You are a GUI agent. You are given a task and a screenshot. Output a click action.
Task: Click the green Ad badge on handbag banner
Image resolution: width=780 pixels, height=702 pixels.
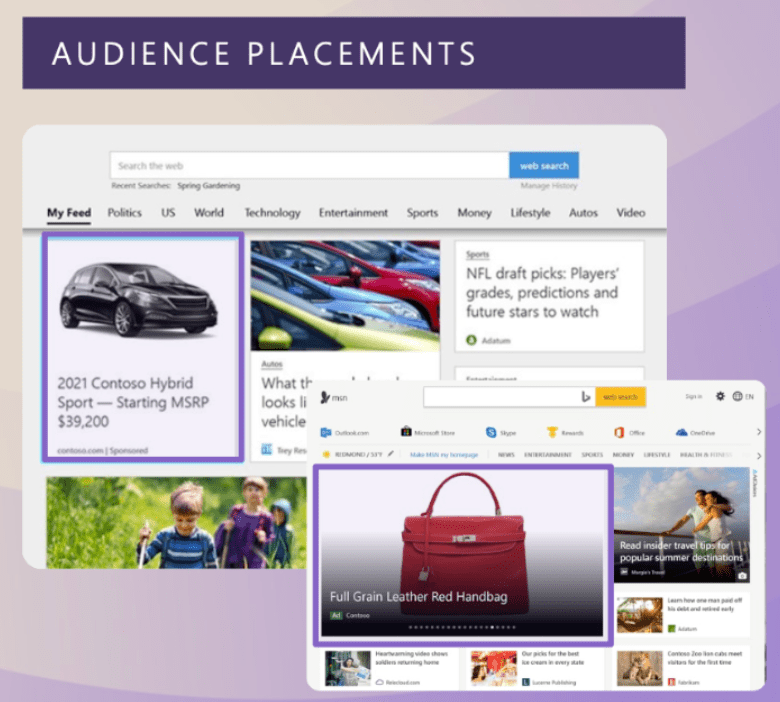(336, 615)
